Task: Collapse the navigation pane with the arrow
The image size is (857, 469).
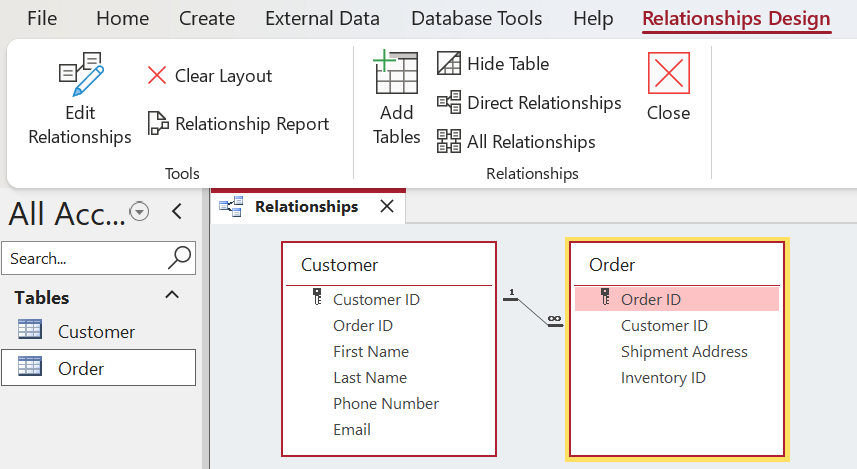Action: point(177,212)
